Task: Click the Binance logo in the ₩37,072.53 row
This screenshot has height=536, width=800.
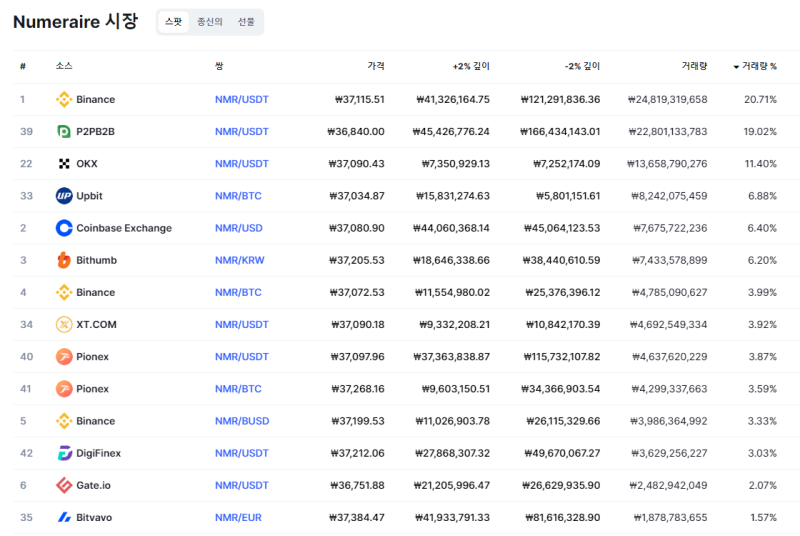Action: coord(64,292)
